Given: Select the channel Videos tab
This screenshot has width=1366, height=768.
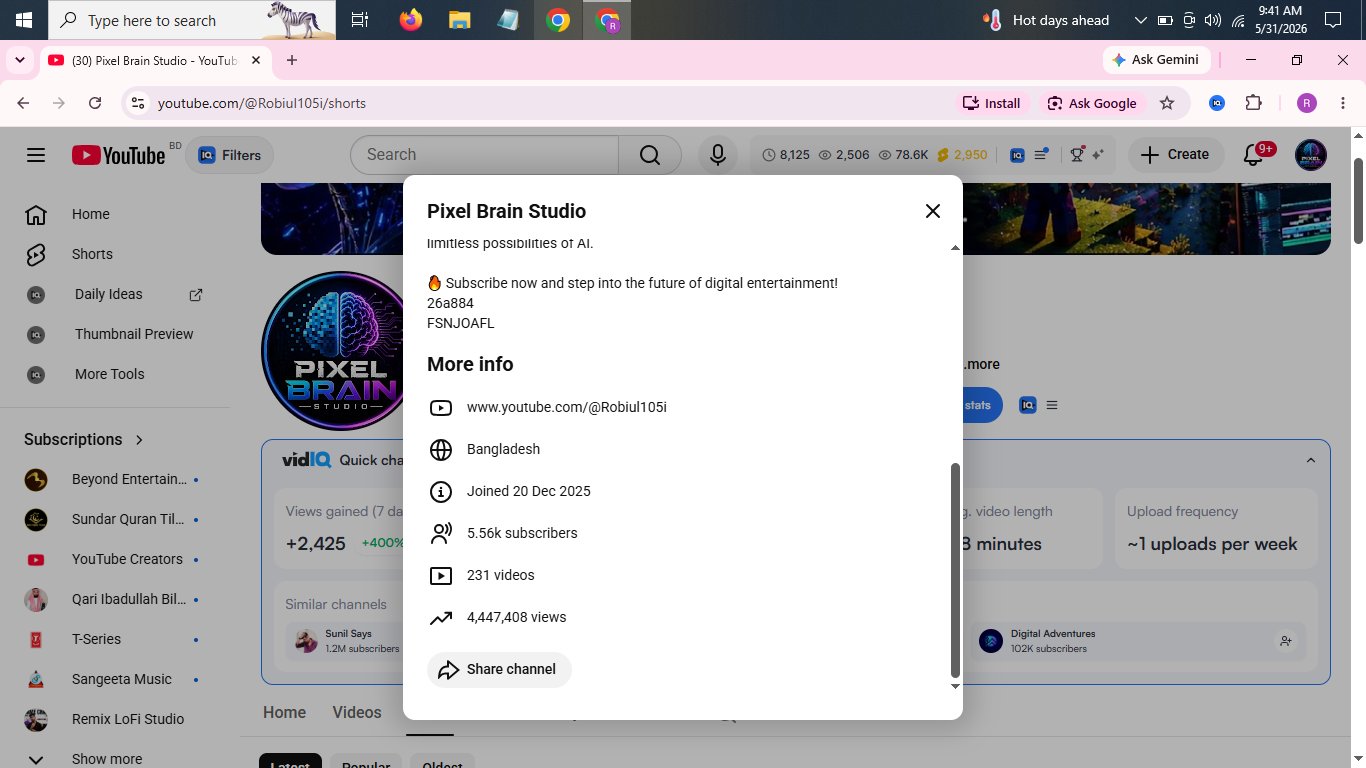Looking at the screenshot, I should click(357, 712).
